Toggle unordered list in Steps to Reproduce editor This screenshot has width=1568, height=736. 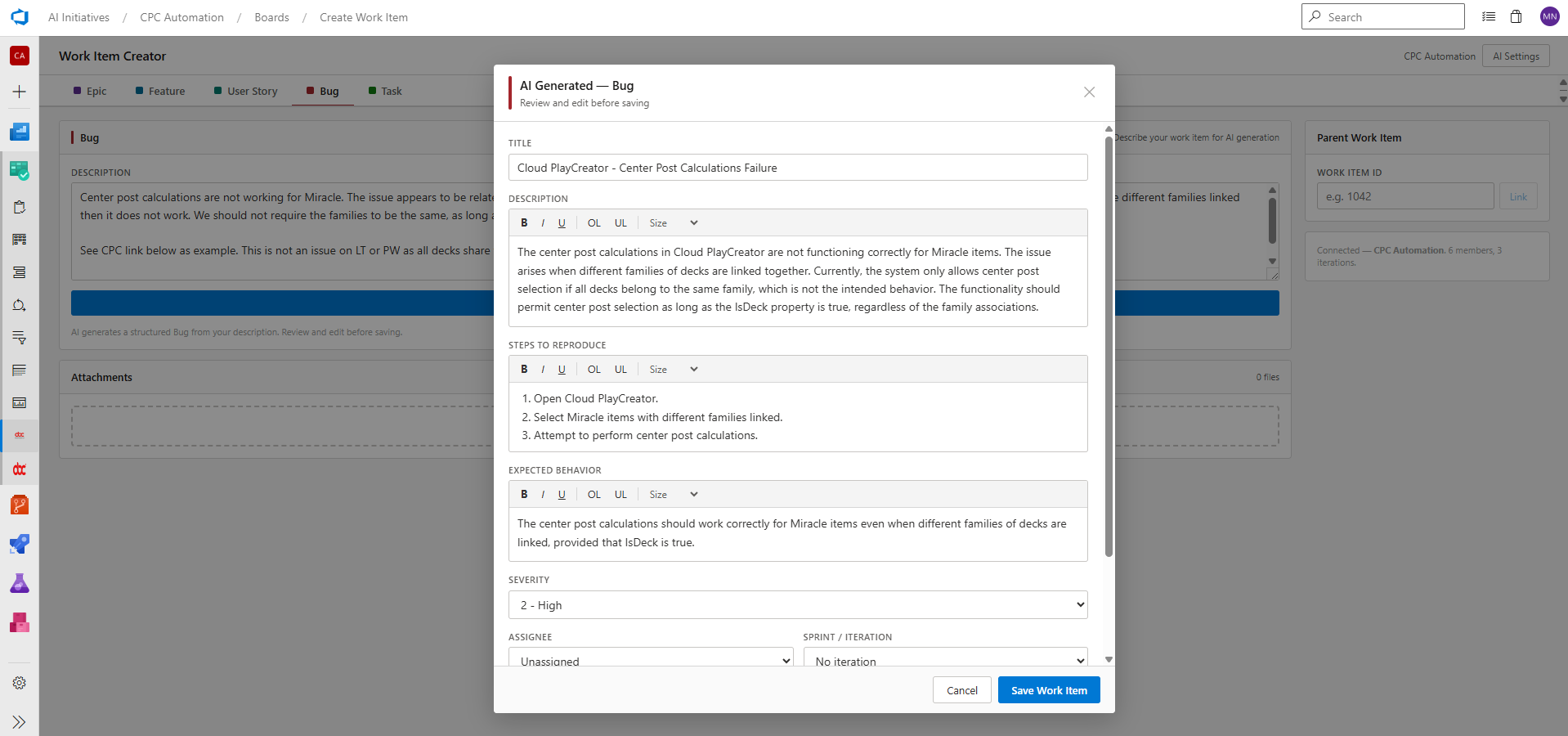click(x=621, y=370)
